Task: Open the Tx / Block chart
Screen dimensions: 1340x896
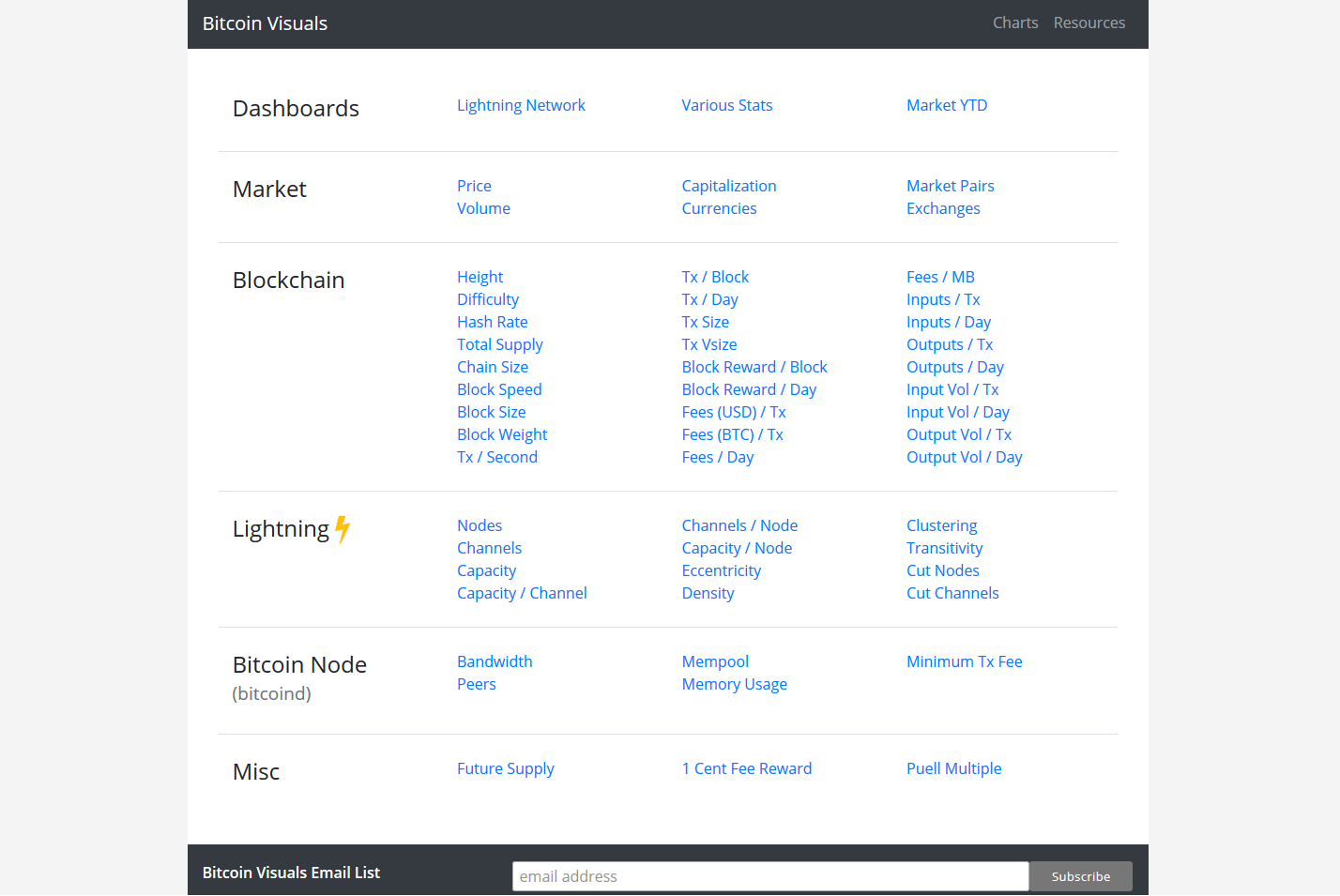Action: click(x=715, y=277)
